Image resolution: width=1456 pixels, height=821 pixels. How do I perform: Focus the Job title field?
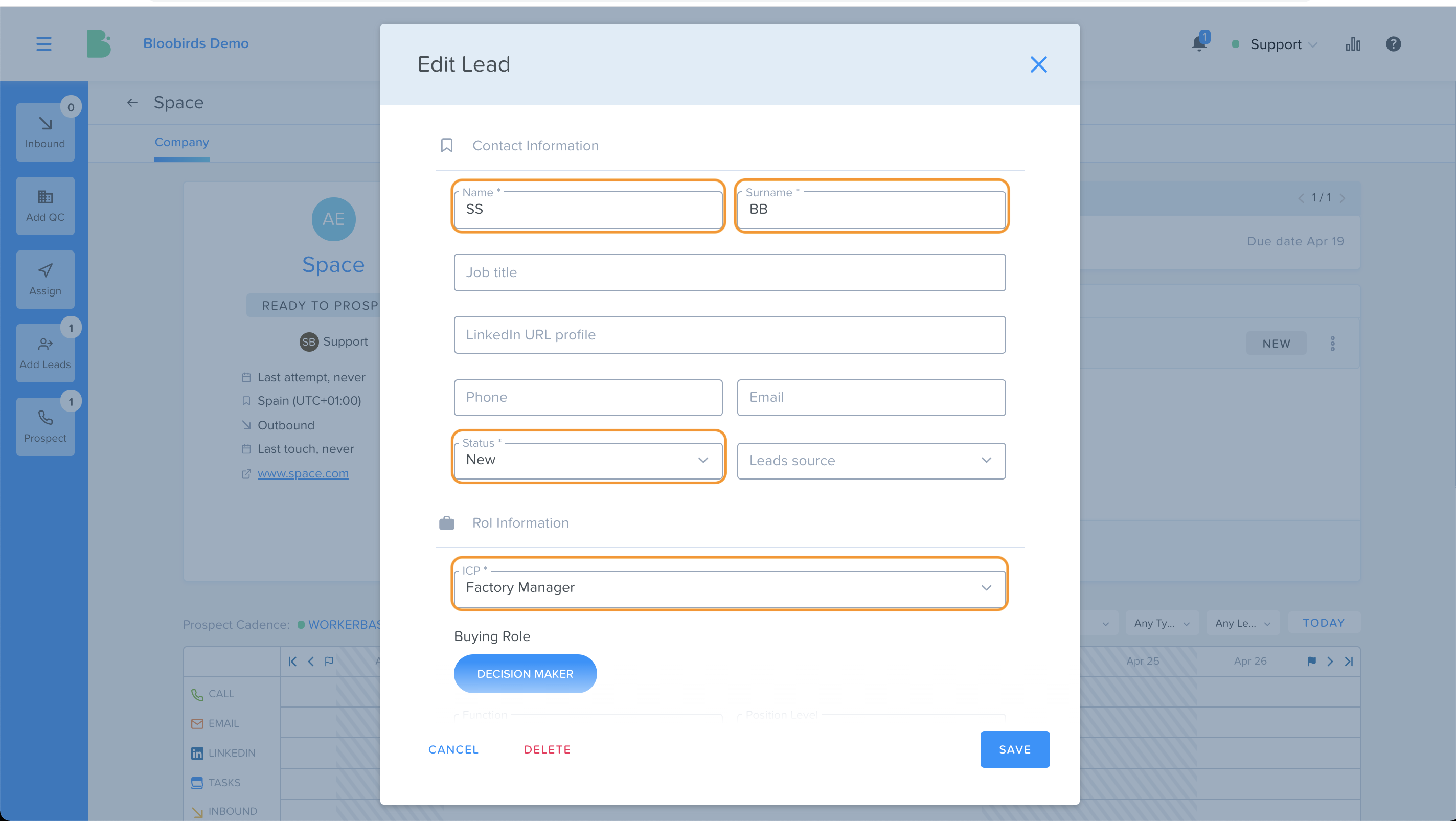point(730,272)
